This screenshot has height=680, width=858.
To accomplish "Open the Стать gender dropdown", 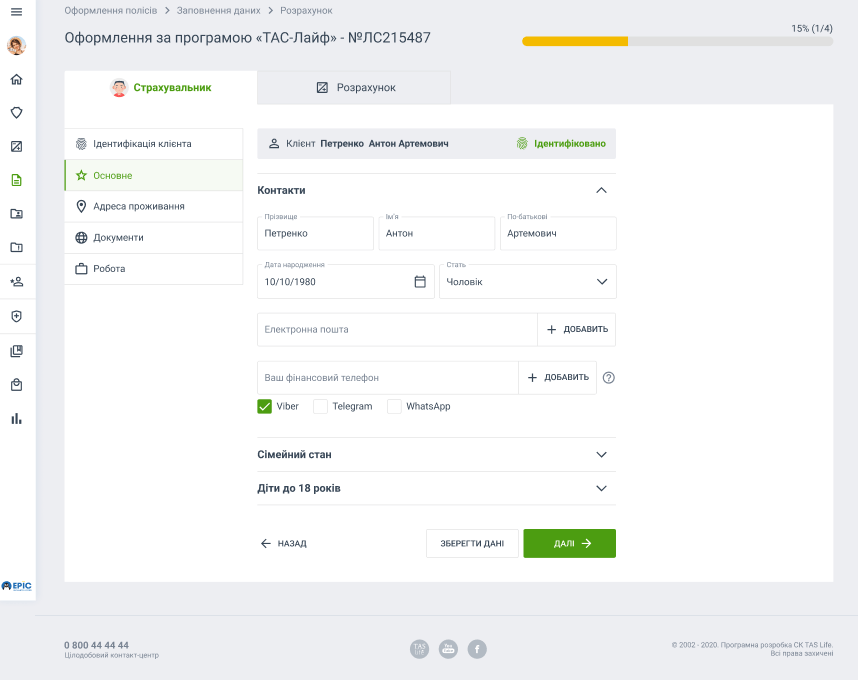I will [x=527, y=282].
